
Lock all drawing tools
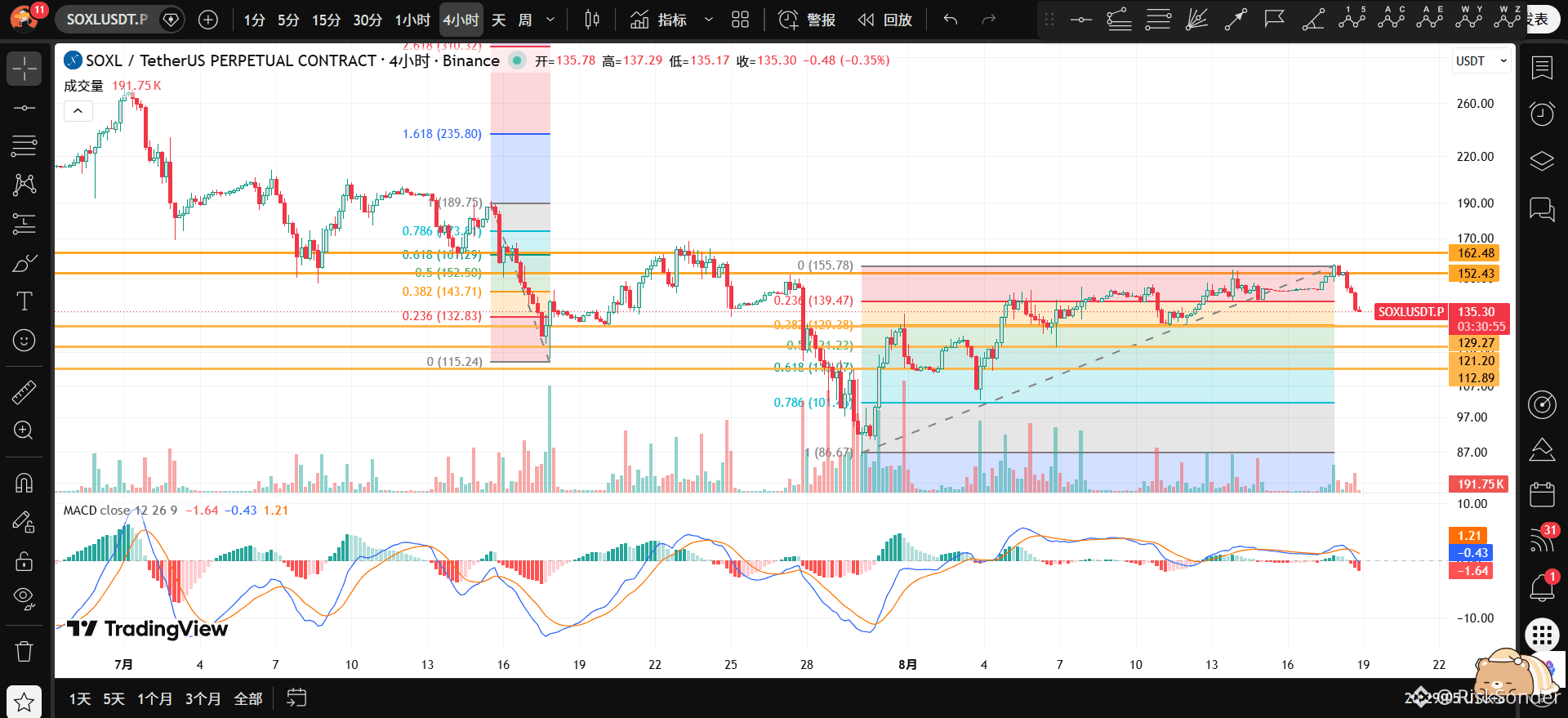(24, 561)
